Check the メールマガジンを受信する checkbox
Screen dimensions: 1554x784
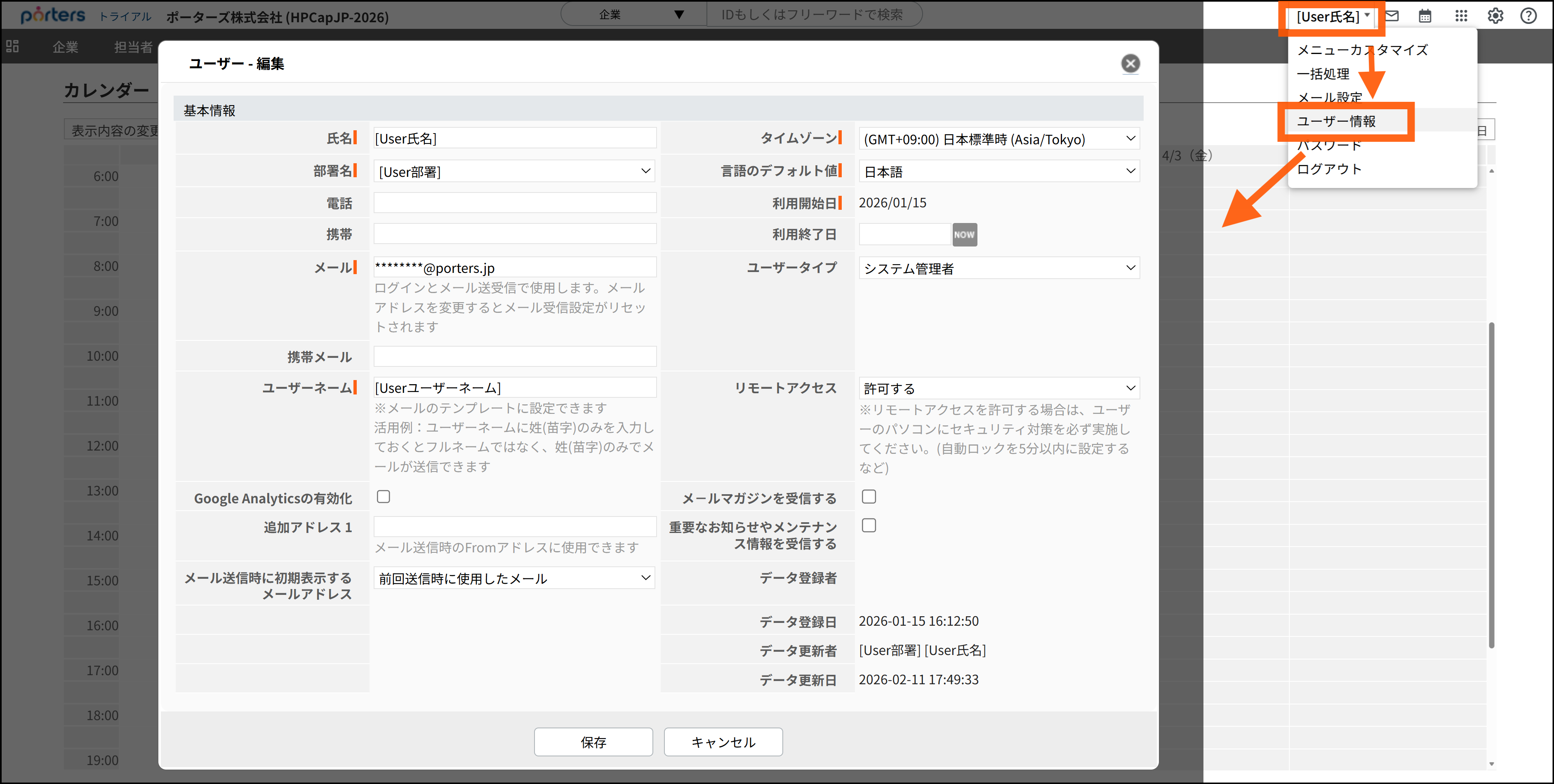coord(869,496)
